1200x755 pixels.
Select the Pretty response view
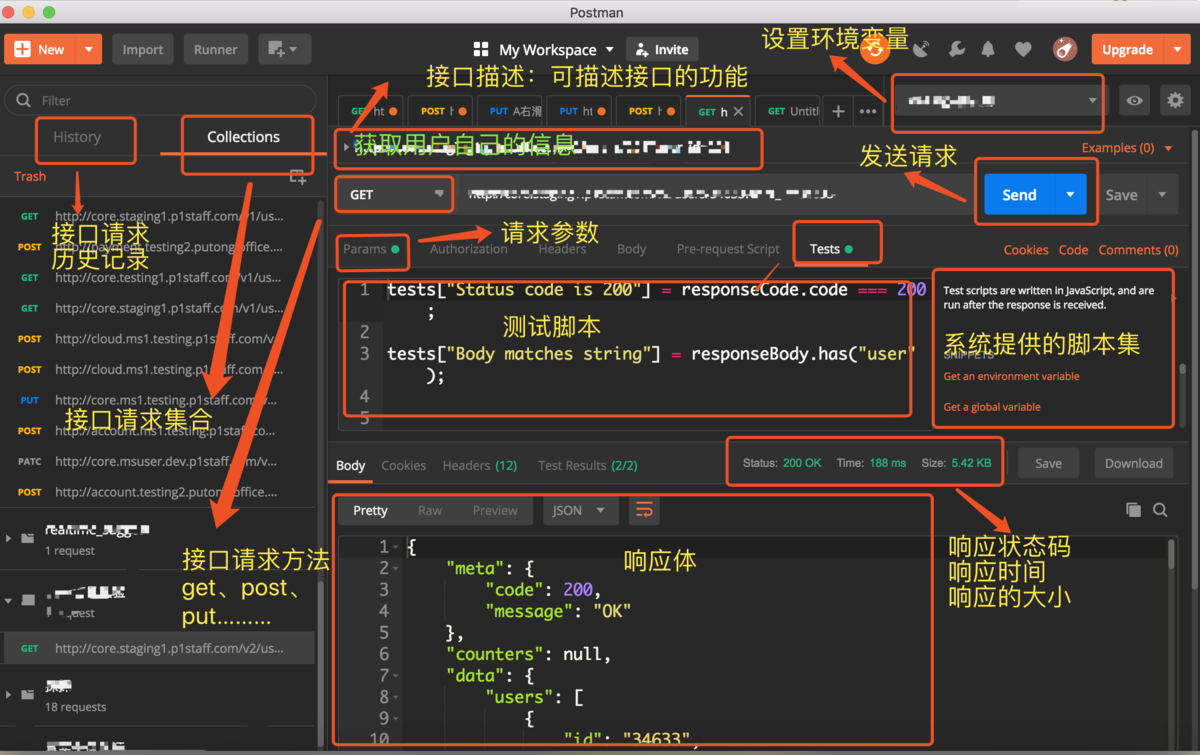tap(370, 510)
